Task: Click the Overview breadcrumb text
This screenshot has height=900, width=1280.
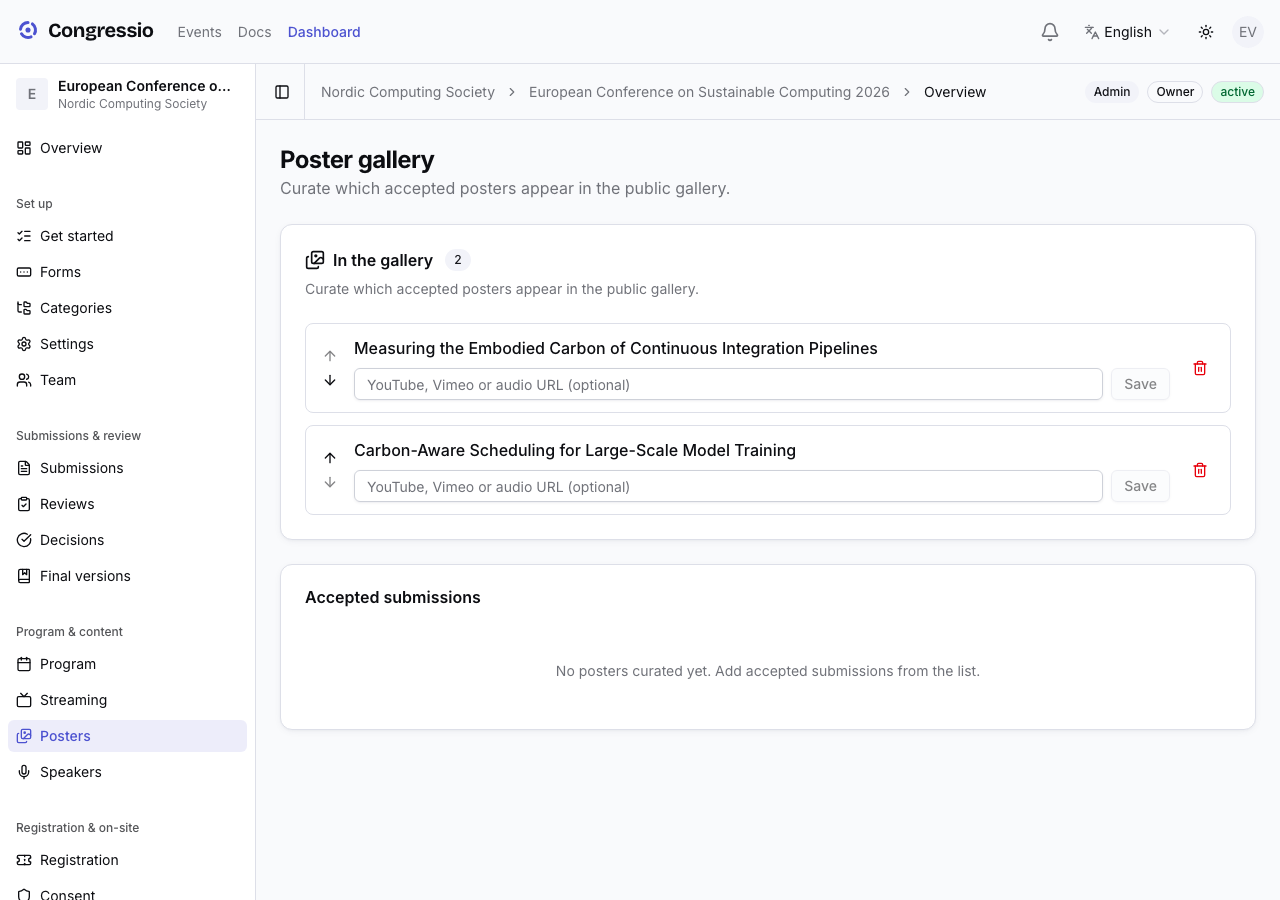Action: 955,92
